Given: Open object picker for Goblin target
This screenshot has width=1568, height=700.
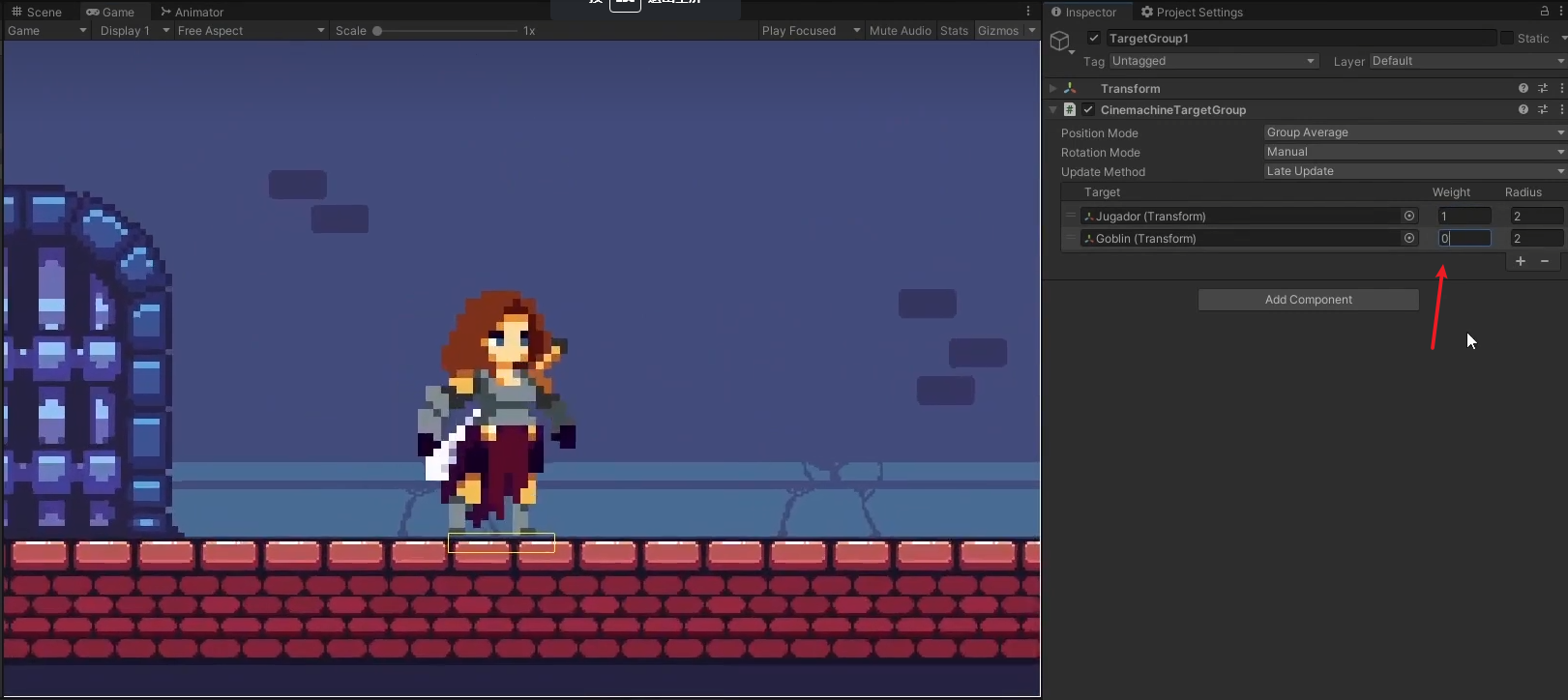Looking at the screenshot, I should [1409, 238].
